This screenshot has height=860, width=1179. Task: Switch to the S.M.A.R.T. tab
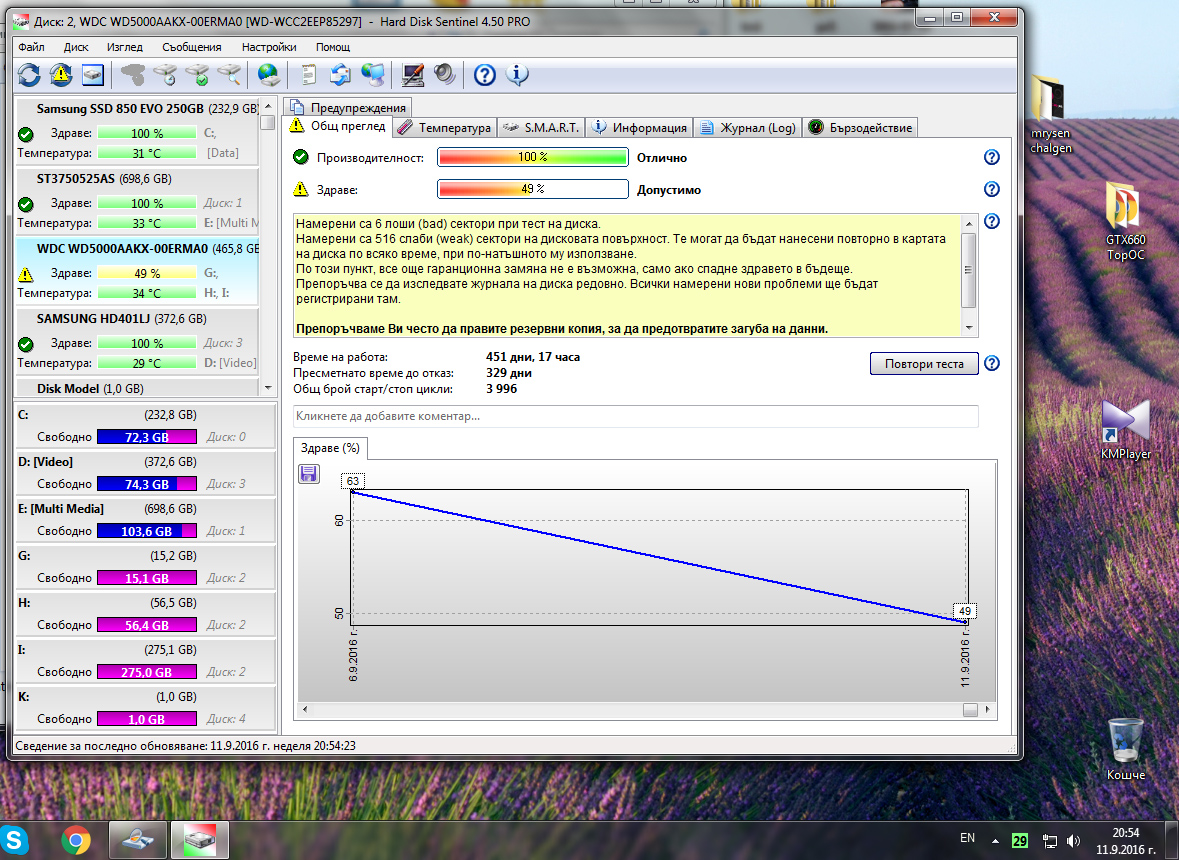pos(541,128)
